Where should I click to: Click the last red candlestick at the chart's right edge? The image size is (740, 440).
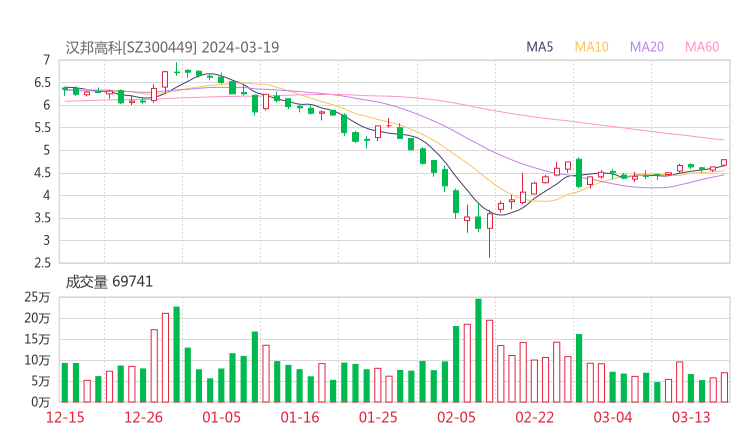[724, 163]
